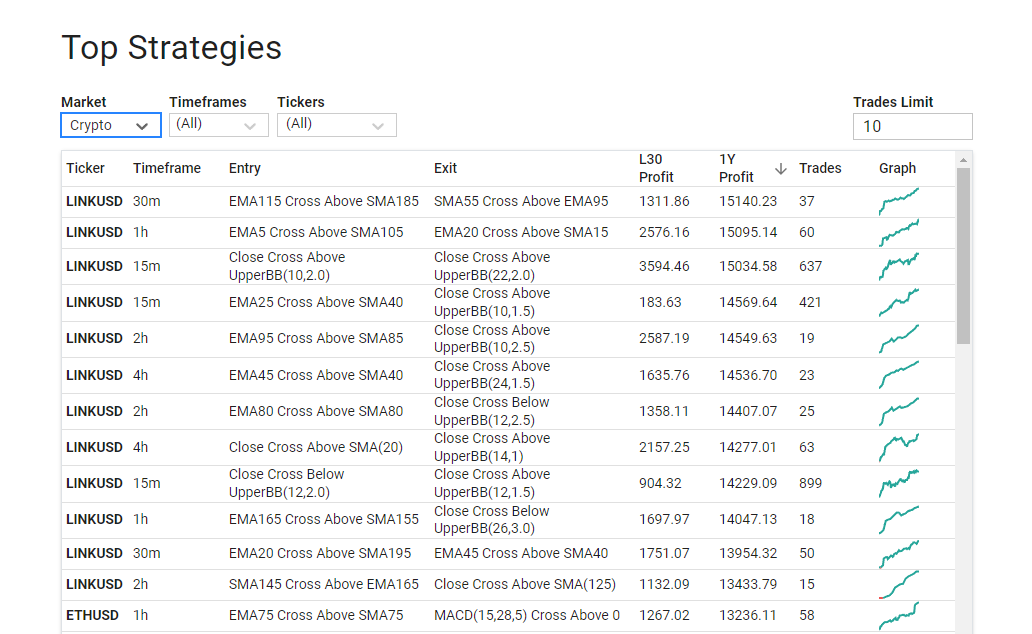Click the scroll-up arrow of the table
The width and height of the screenshot is (1032, 634).
963,160
